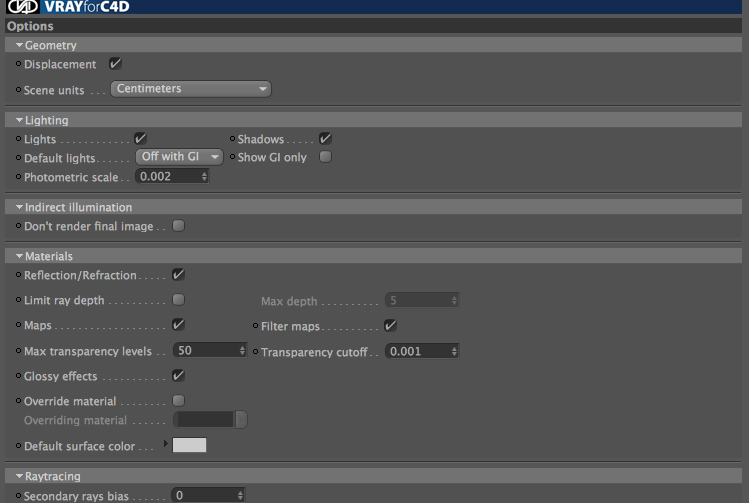Click Default surface color parameter dot
Screen dimensions: 749x503
19,446
